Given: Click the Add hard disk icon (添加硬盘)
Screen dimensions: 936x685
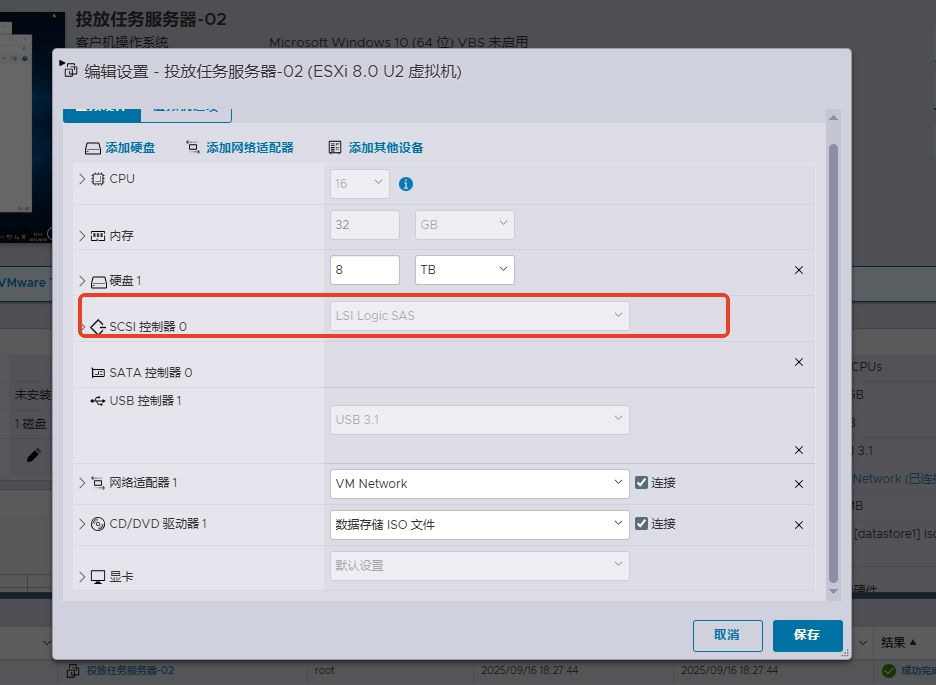Looking at the screenshot, I should click(93, 148).
